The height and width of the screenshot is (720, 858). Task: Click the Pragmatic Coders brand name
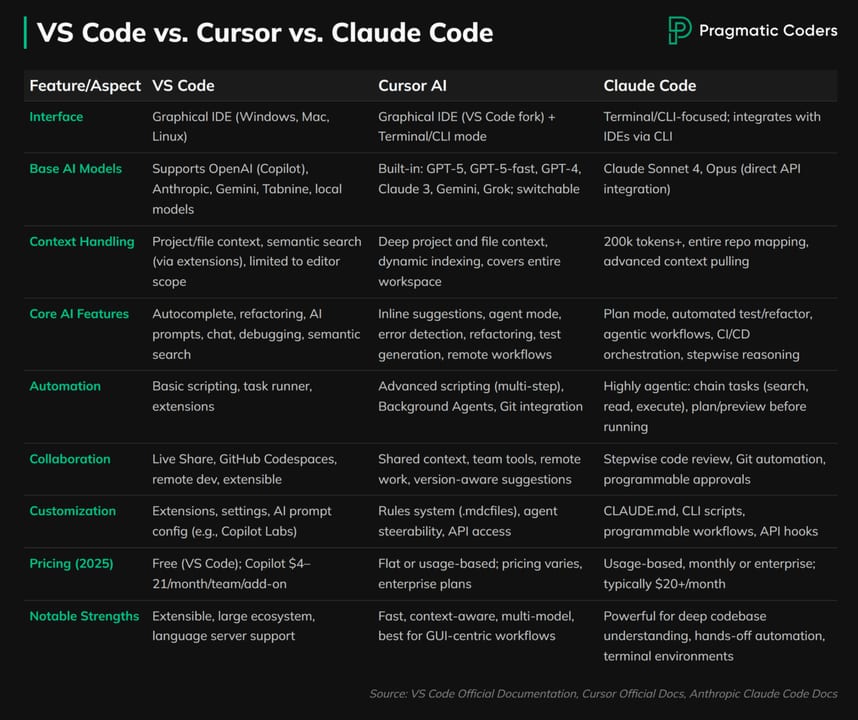tap(768, 31)
